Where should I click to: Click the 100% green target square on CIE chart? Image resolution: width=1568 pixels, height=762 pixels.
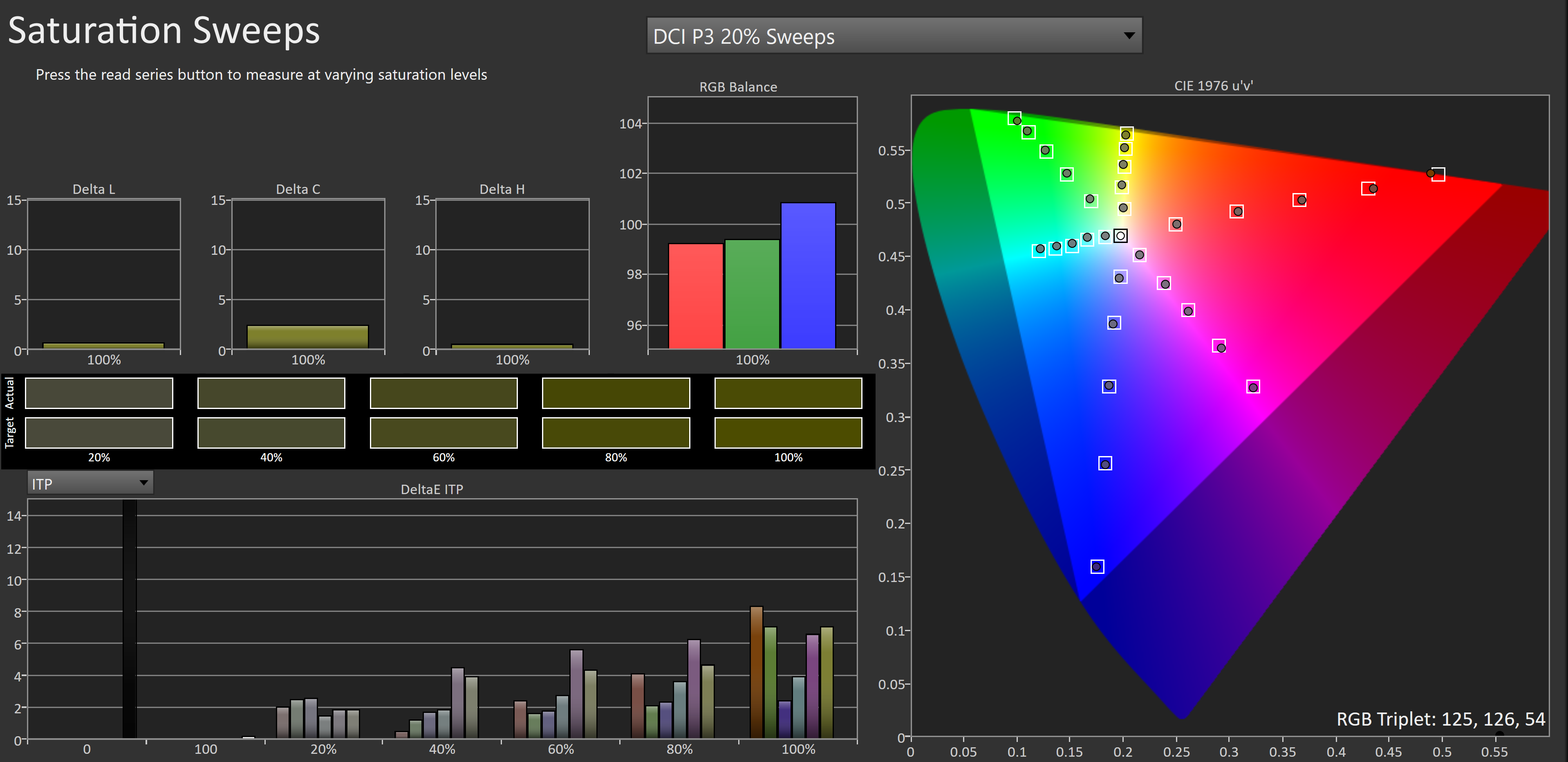1014,118
